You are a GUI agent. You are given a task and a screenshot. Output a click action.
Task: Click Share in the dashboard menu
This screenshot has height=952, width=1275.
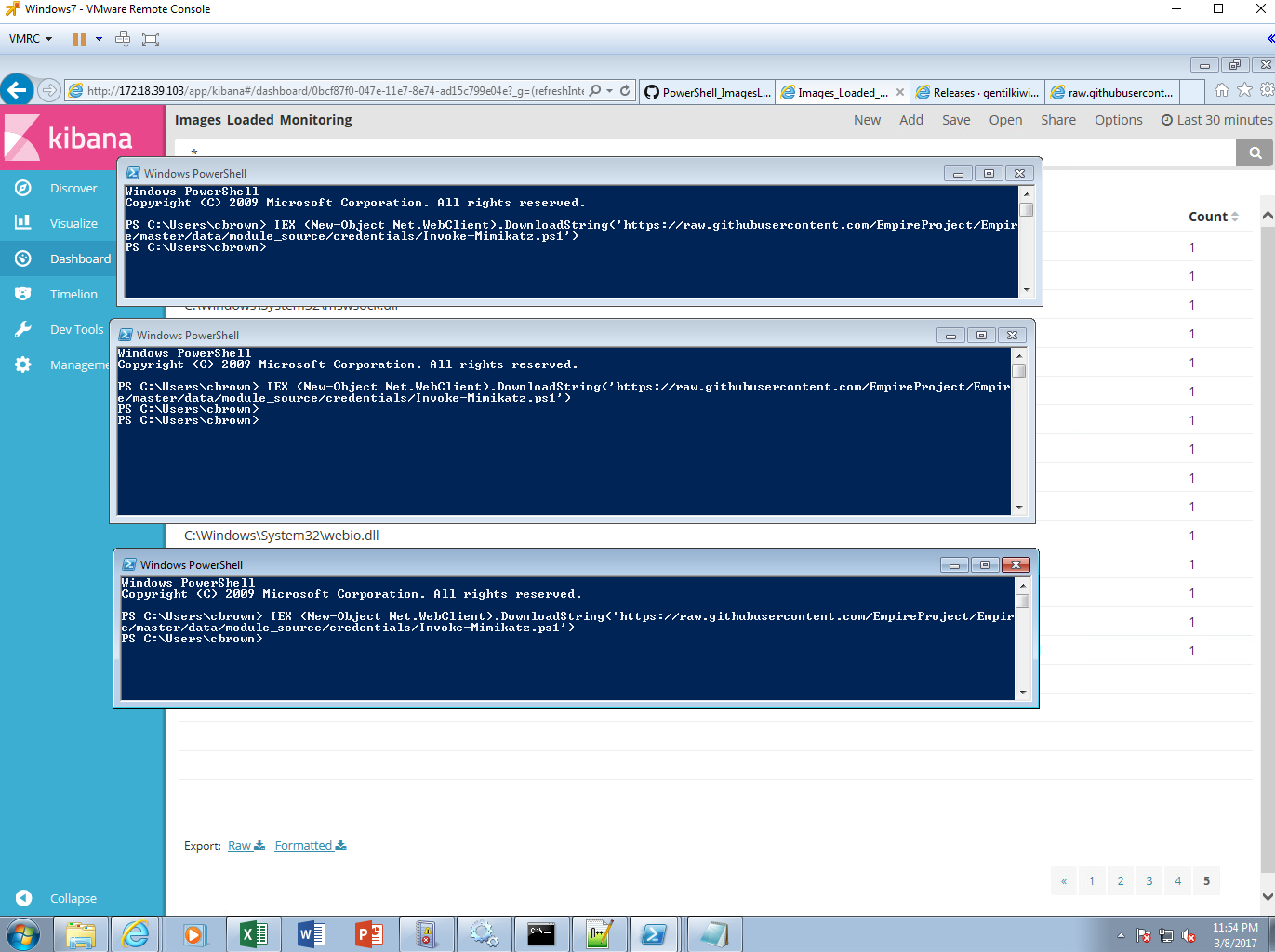1058,120
